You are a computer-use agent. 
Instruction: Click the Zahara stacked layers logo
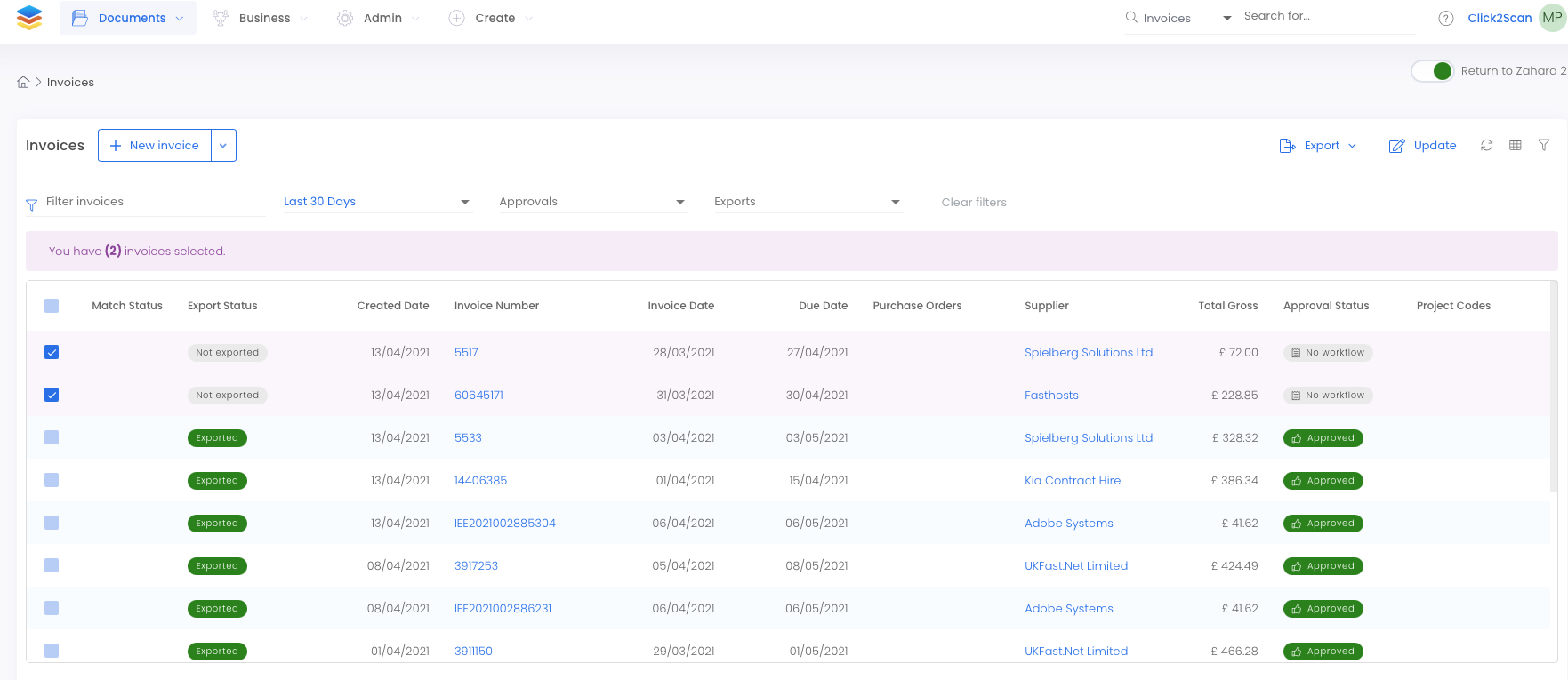[29, 18]
